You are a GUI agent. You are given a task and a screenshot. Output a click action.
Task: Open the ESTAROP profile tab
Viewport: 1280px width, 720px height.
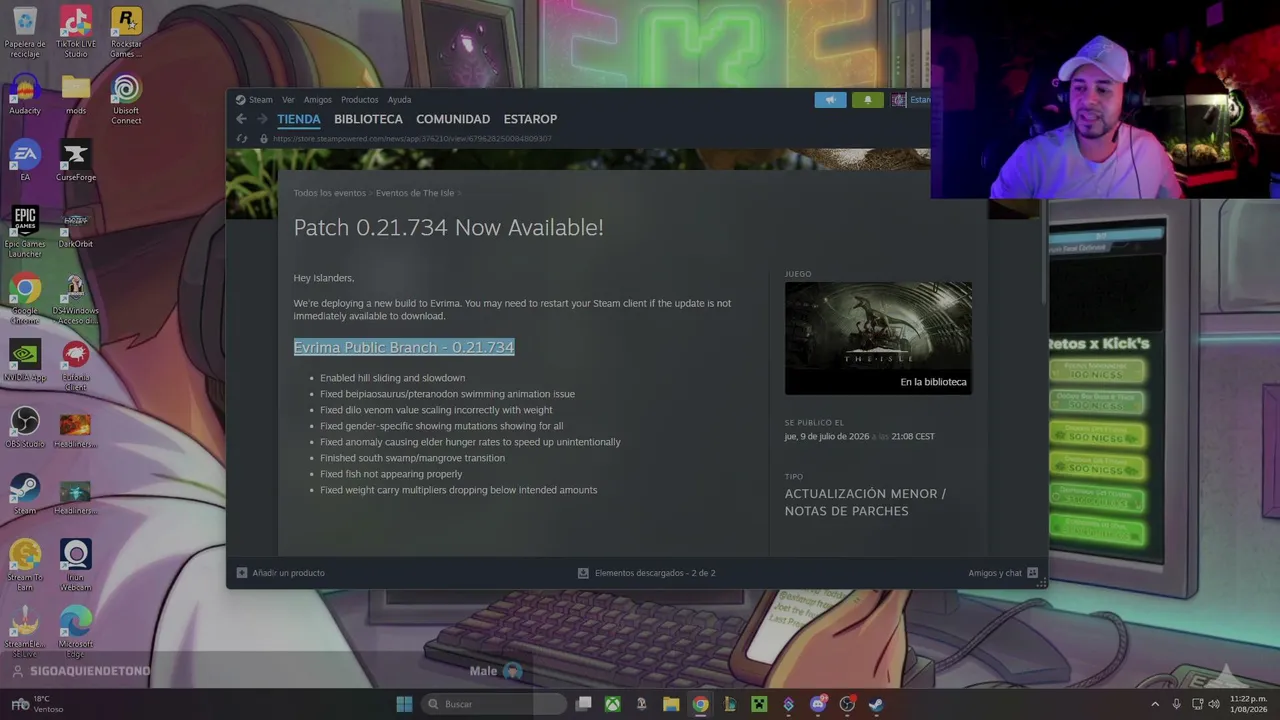pyautogui.click(x=530, y=119)
